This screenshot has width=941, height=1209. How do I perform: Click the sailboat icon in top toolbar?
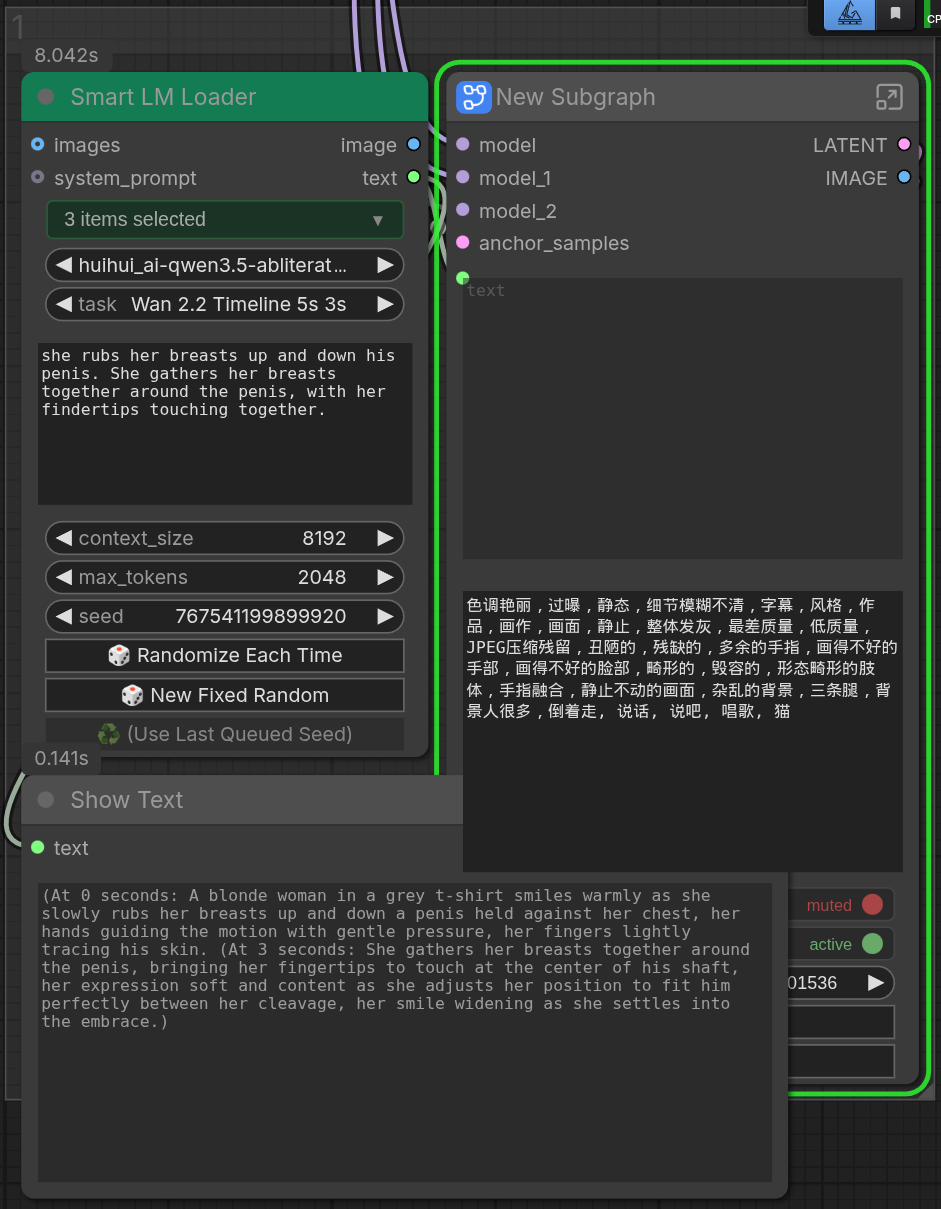pyautogui.click(x=849, y=14)
